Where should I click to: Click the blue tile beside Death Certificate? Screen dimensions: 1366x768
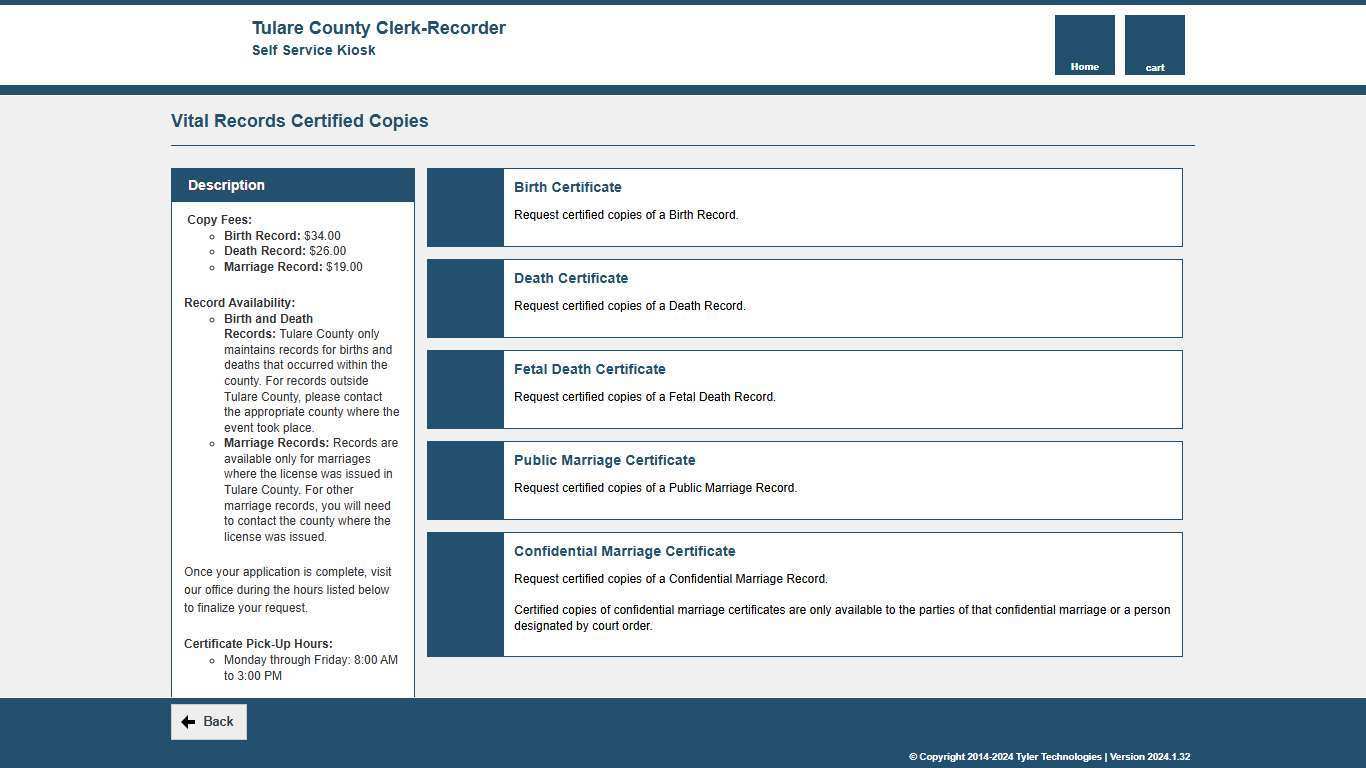[x=465, y=298]
